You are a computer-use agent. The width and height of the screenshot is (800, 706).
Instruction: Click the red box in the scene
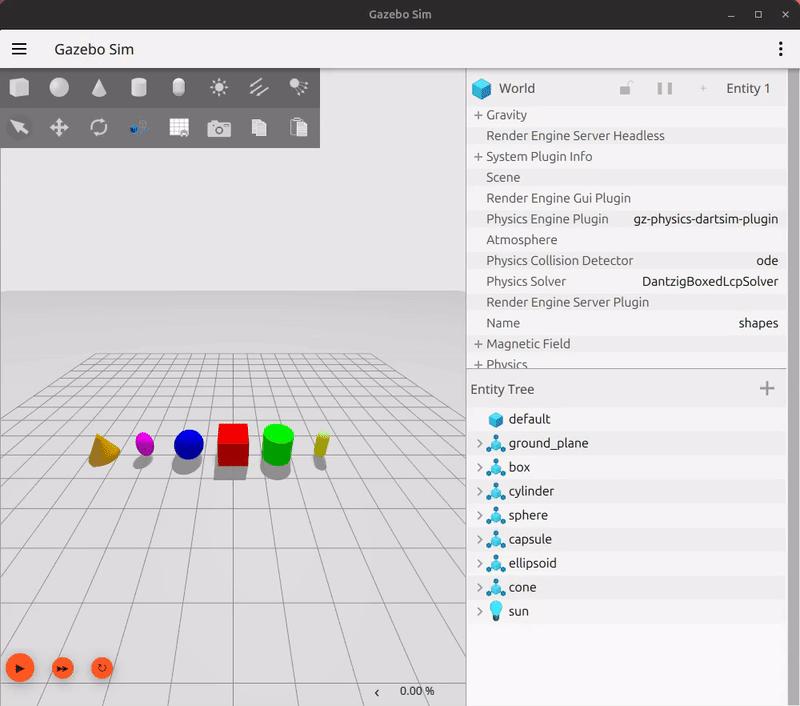pyautogui.click(x=233, y=444)
